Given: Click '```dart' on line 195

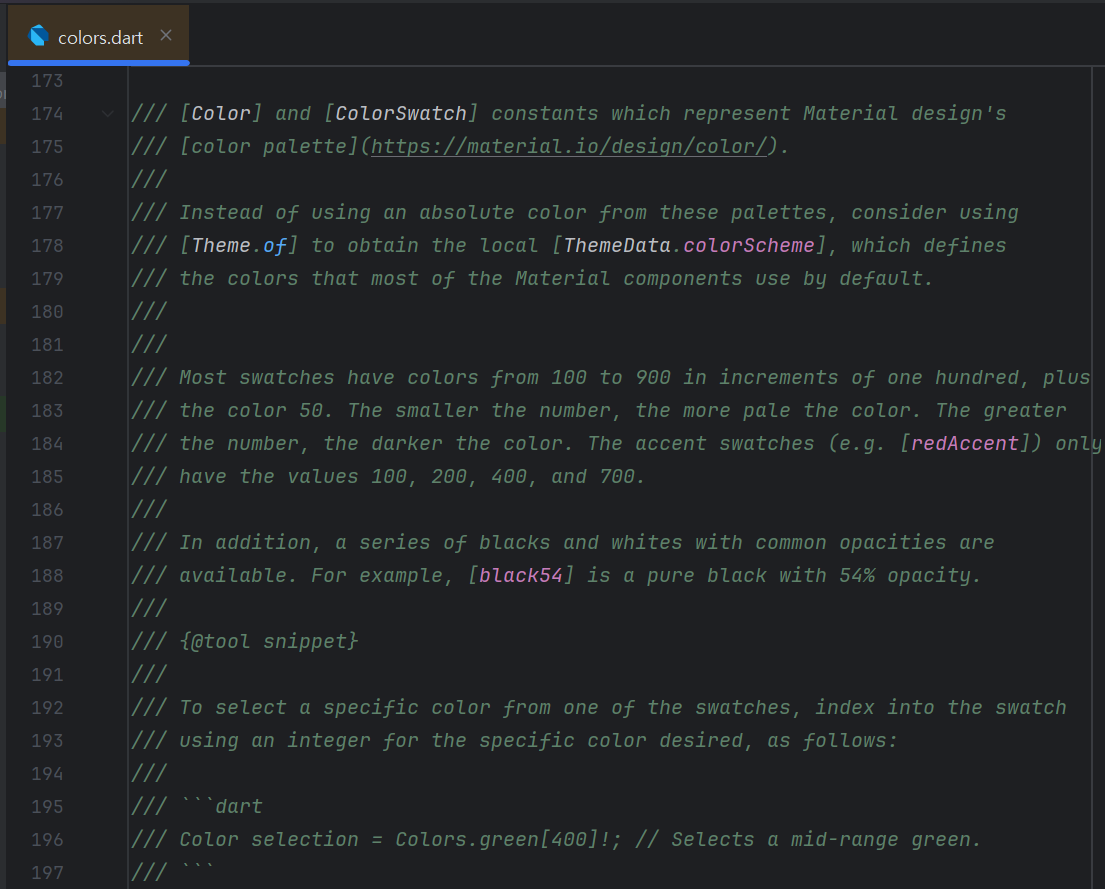Looking at the screenshot, I should coord(221,807).
